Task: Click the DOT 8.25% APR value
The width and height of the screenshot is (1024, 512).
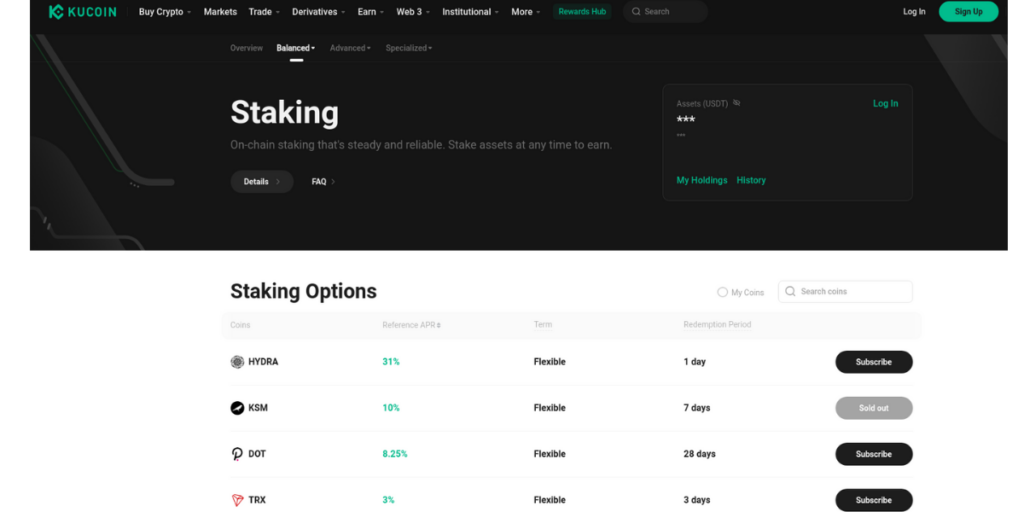Action: 394,454
